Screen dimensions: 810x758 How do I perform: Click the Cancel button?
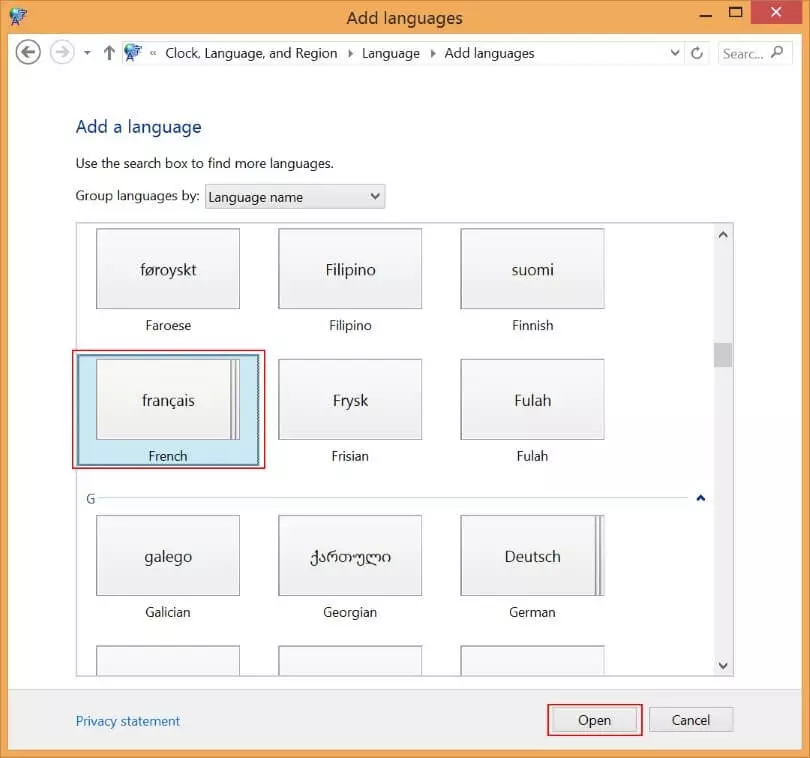(690, 720)
